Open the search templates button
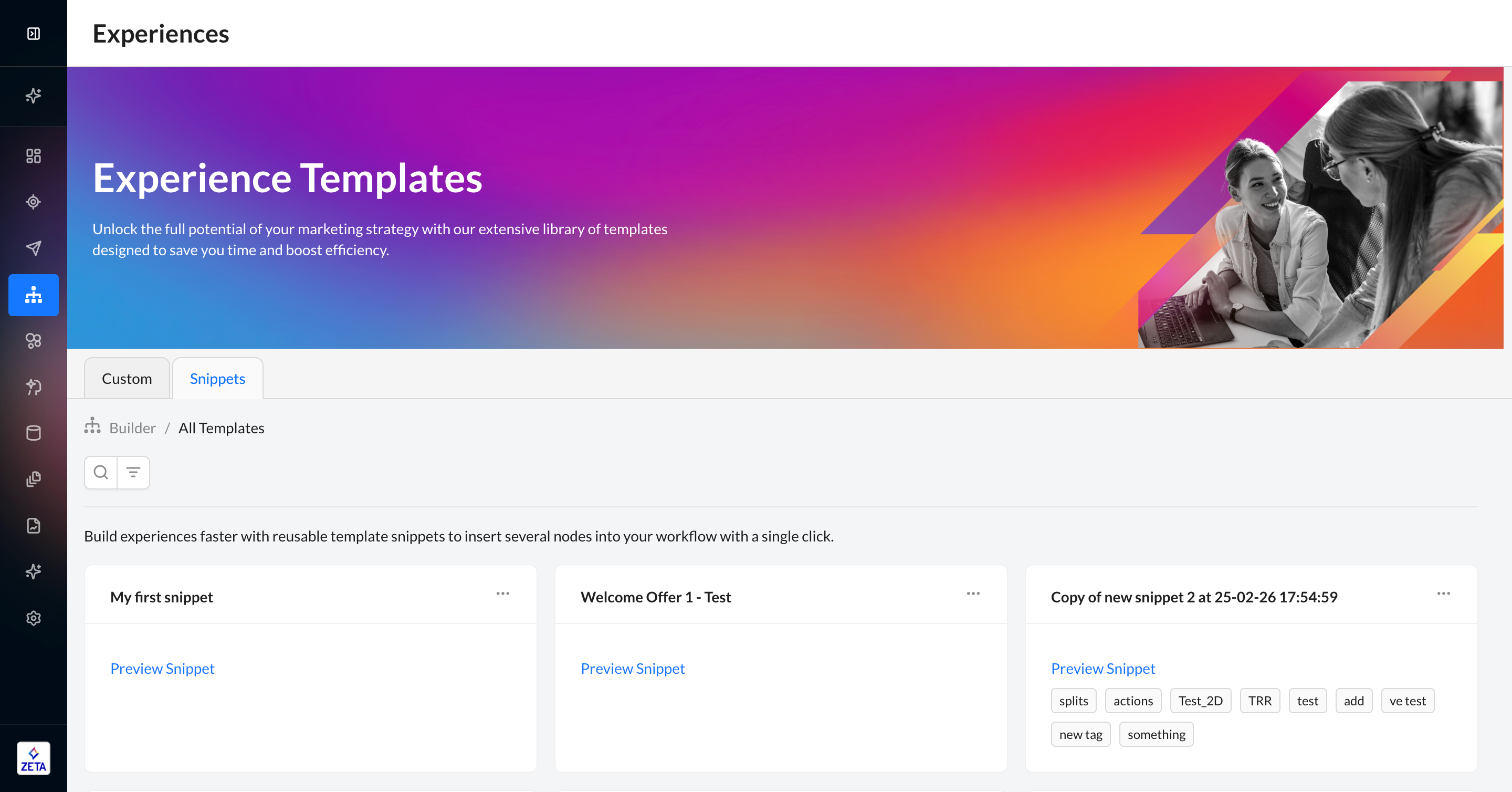 coord(101,473)
